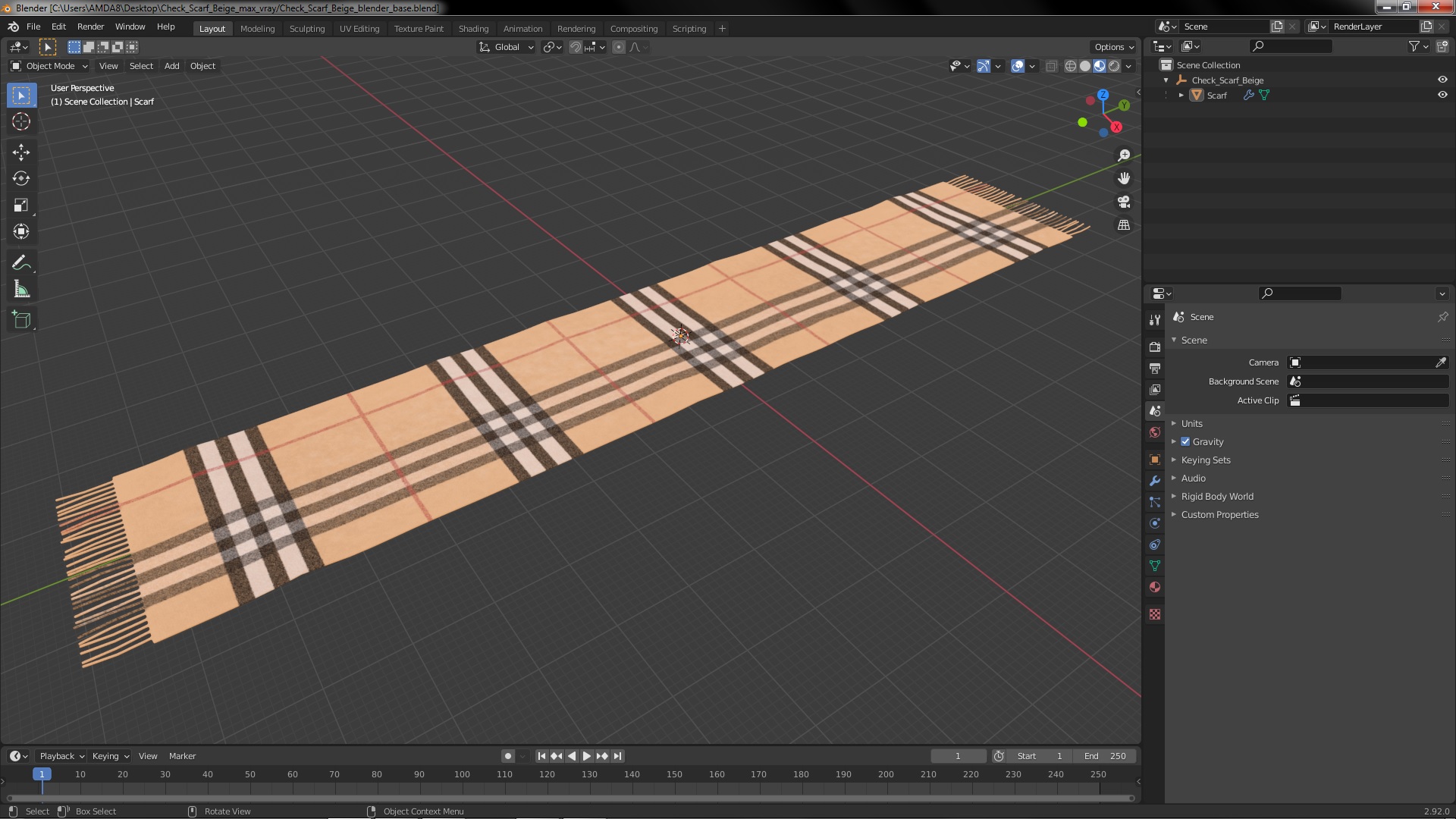Open the World properties tab
This screenshot has width=1456, height=819.
[x=1155, y=432]
